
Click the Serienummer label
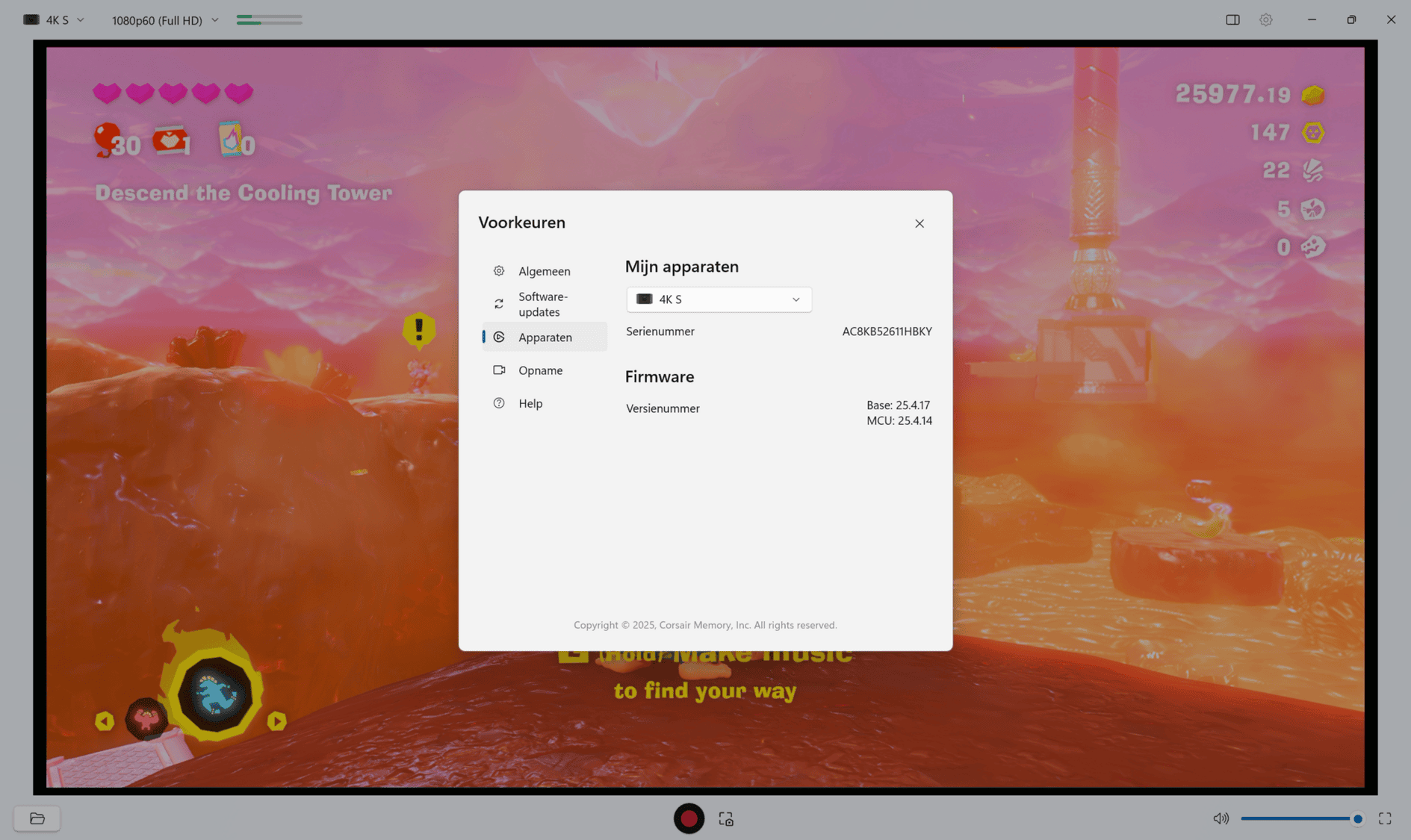click(x=660, y=332)
